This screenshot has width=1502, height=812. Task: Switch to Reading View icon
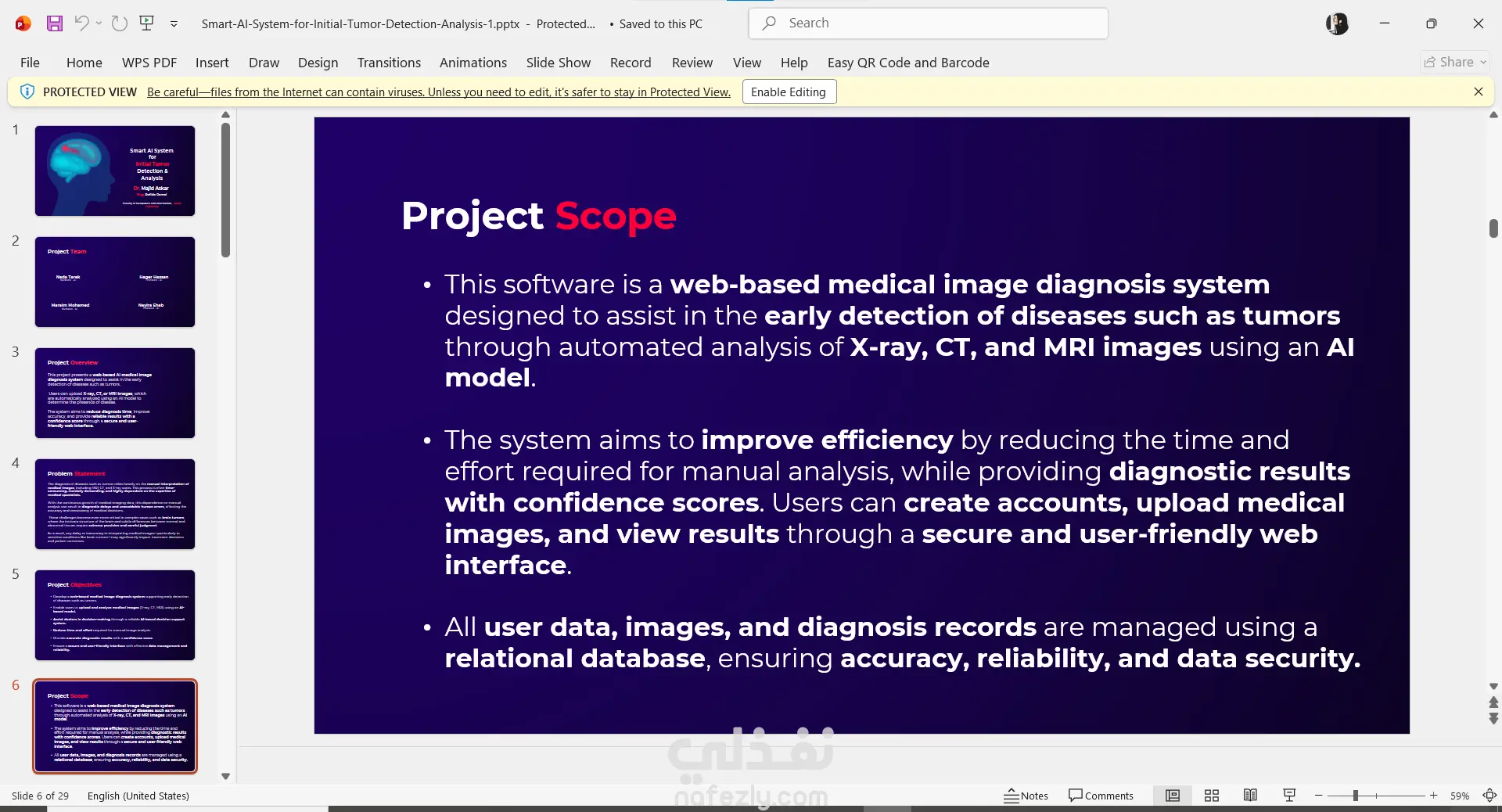coord(1250,796)
